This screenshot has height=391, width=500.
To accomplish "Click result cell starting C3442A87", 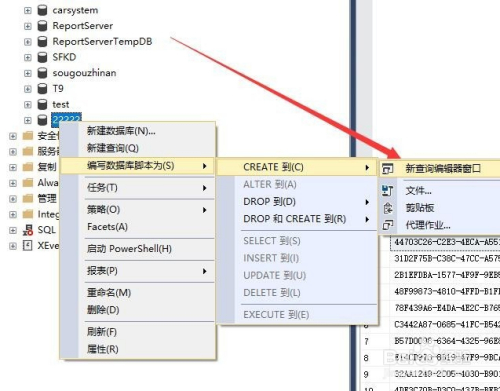I will 445,324.
